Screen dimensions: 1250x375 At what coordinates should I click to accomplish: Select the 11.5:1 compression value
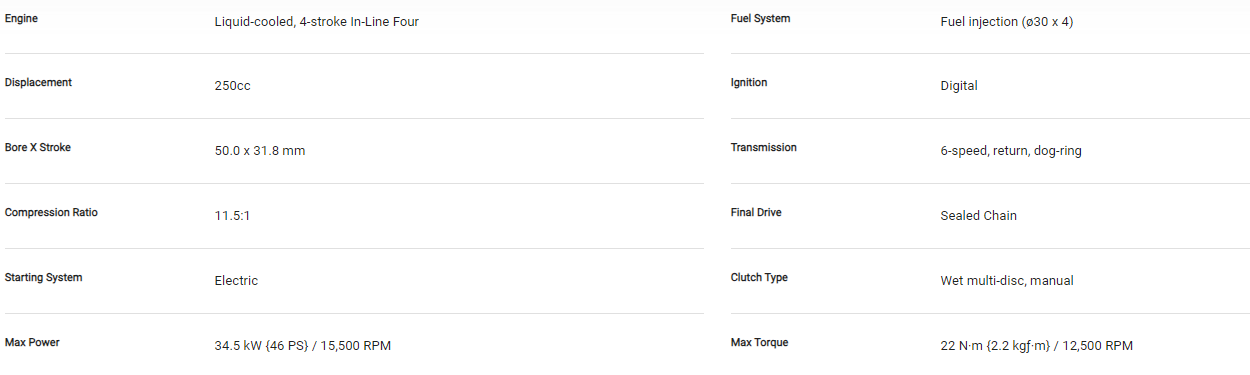232,216
